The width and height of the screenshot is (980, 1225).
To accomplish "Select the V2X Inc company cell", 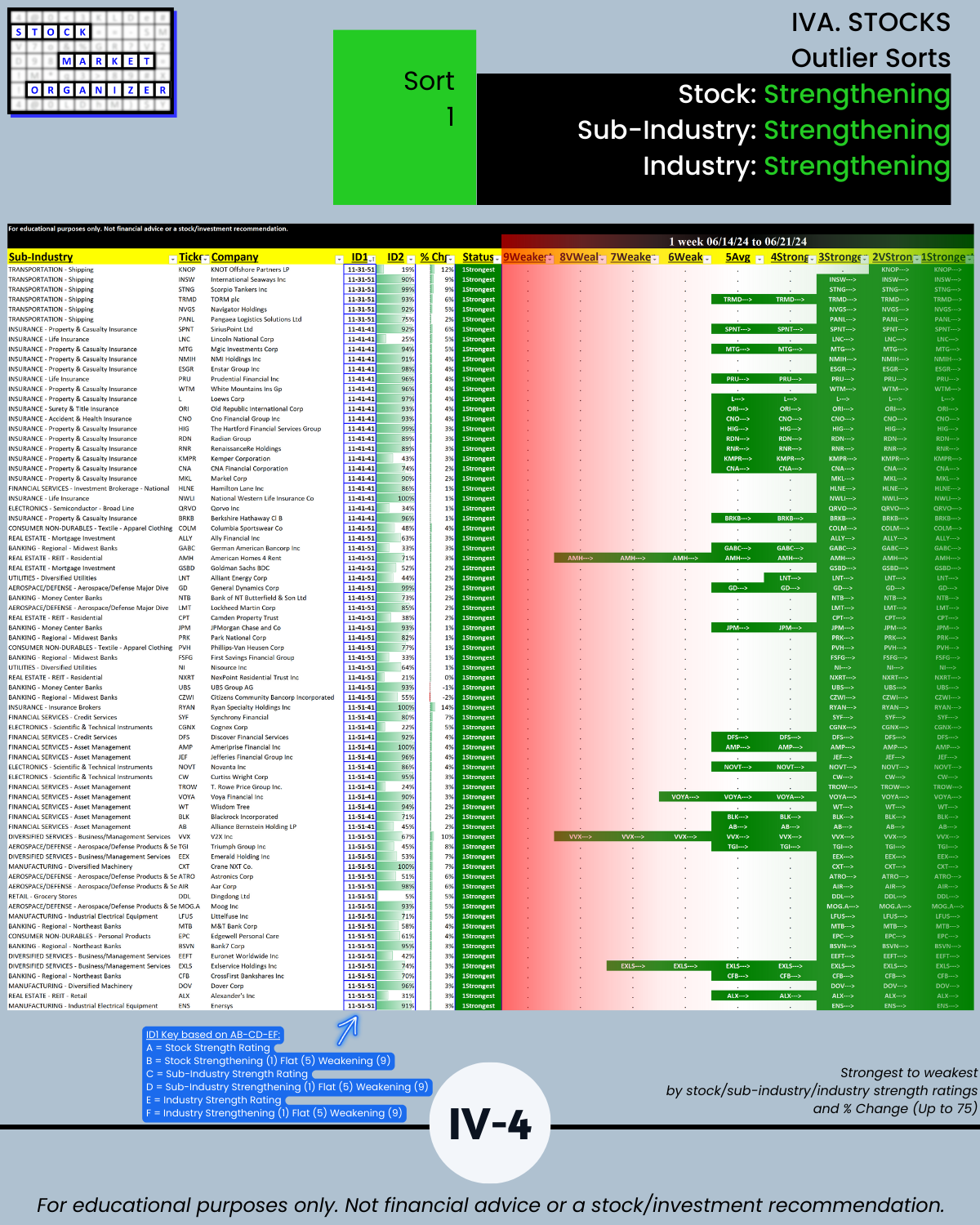I will pos(276,837).
